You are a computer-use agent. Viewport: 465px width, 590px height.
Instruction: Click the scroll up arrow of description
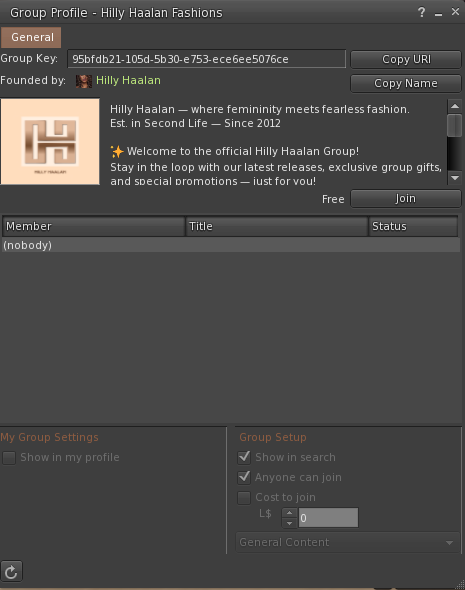[455, 106]
